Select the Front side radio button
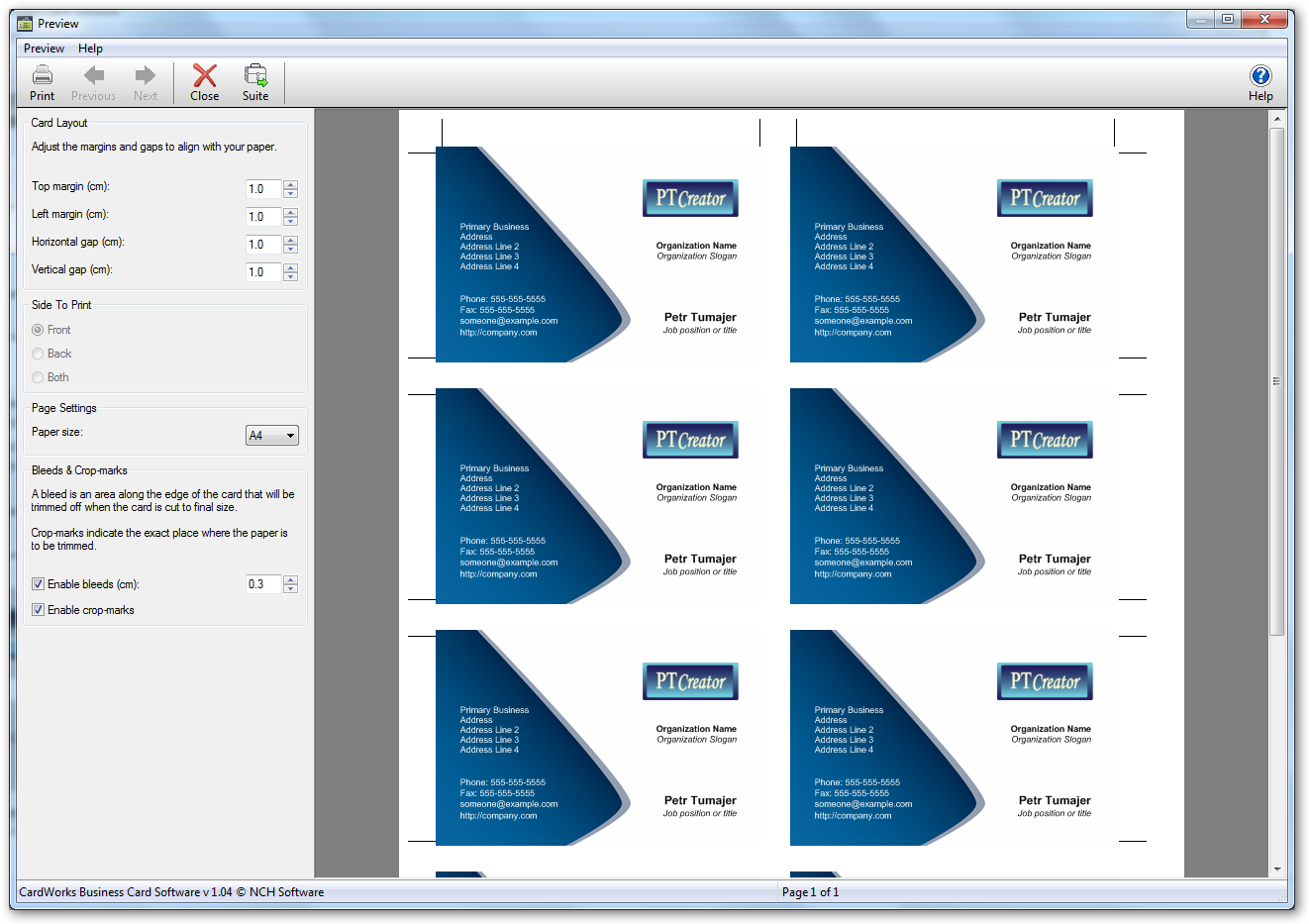 [38, 330]
